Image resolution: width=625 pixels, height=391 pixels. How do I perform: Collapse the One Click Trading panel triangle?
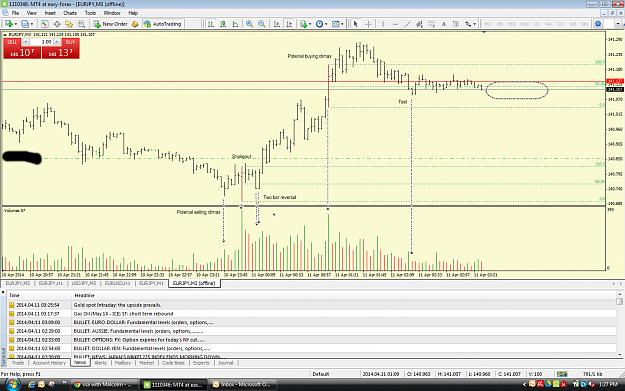click(5, 35)
